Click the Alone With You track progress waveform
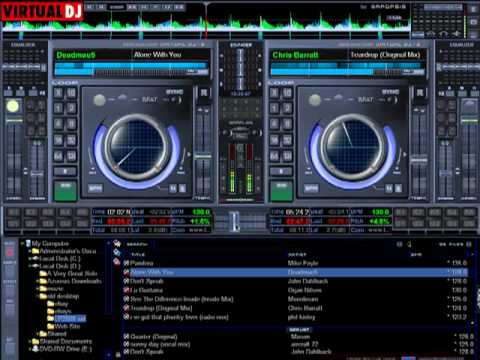This screenshot has height=360, width=480. coord(132,69)
